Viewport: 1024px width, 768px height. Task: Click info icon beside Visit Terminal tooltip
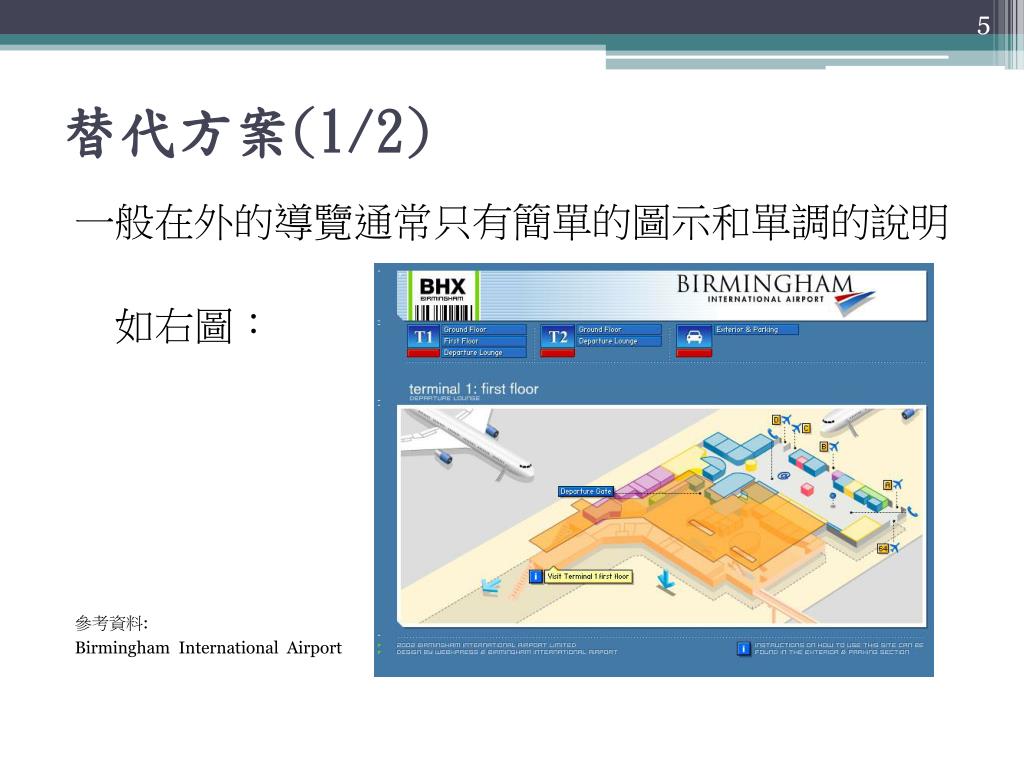tap(536, 577)
